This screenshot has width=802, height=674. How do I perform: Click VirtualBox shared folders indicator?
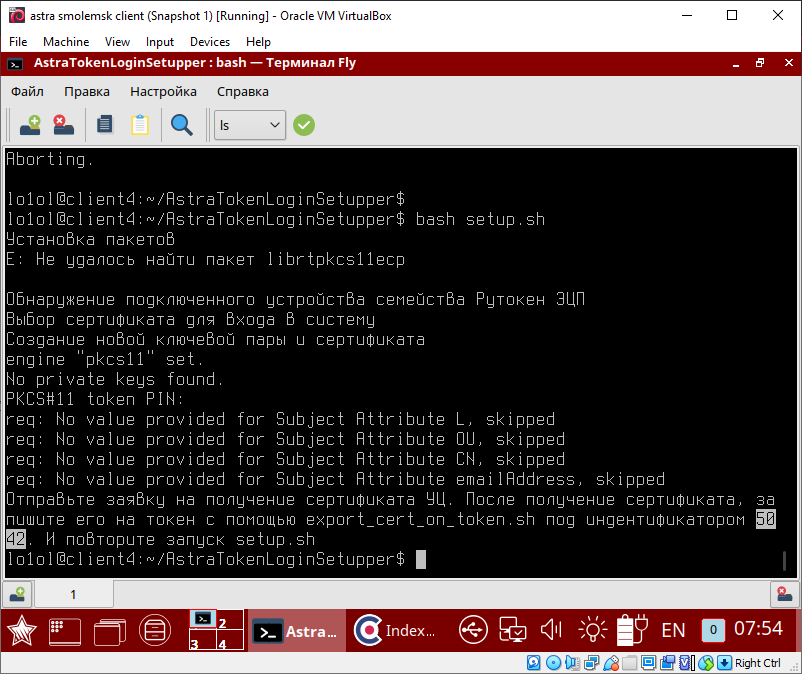click(x=630, y=663)
